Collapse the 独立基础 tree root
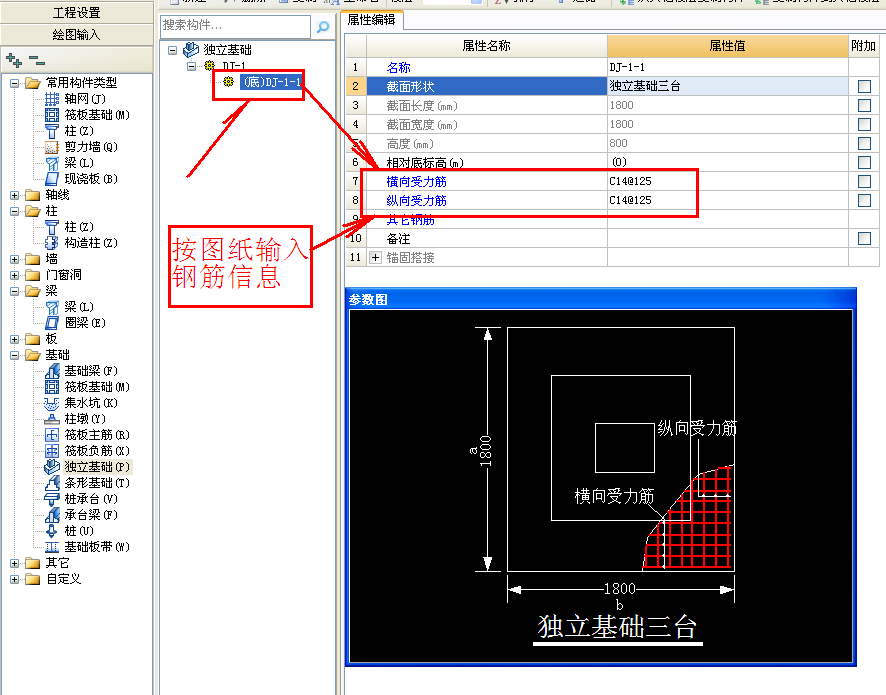This screenshot has height=695, width=886. click(172, 50)
